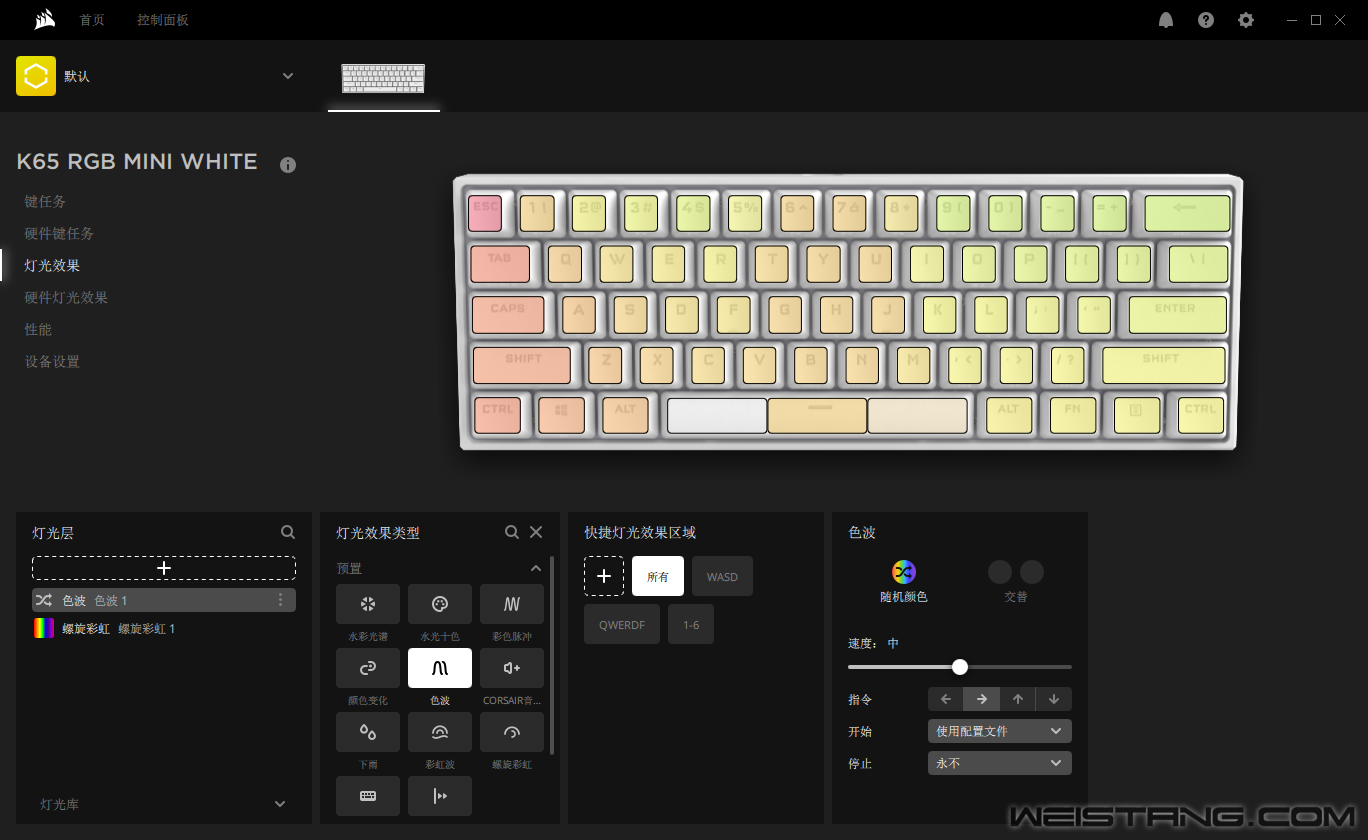This screenshot has height=840, width=1368.
Task: Click the FN key on keyboard preview
Action: pos(1073,414)
